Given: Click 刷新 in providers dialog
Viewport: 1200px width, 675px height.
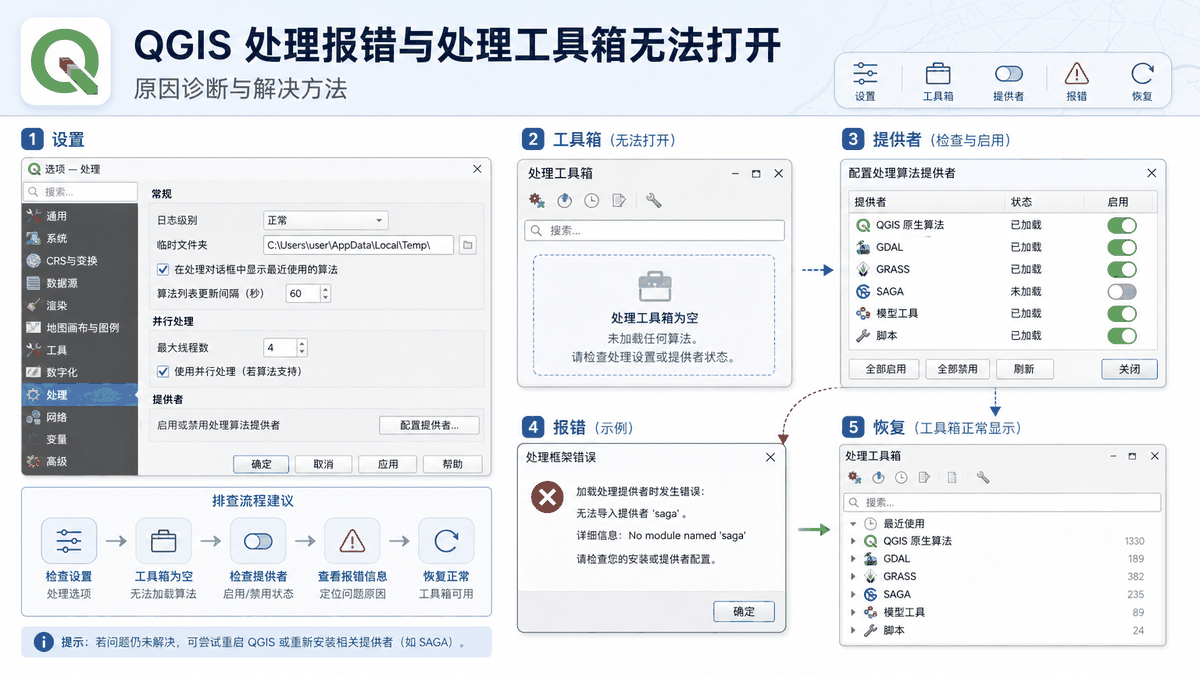Looking at the screenshot, I should click(x=1024, y=369).
